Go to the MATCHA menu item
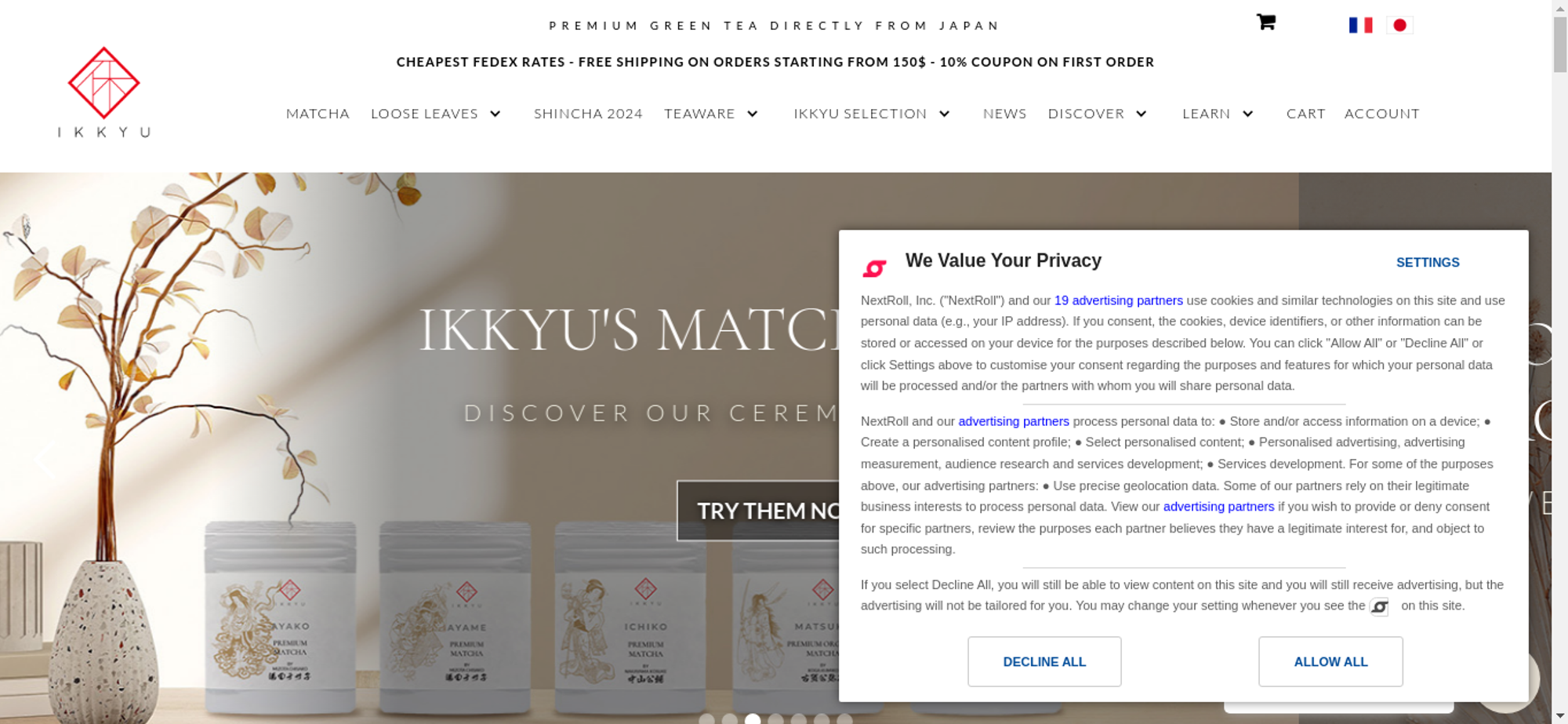Screen dimensions: 1568x724 tap(318, 114)
